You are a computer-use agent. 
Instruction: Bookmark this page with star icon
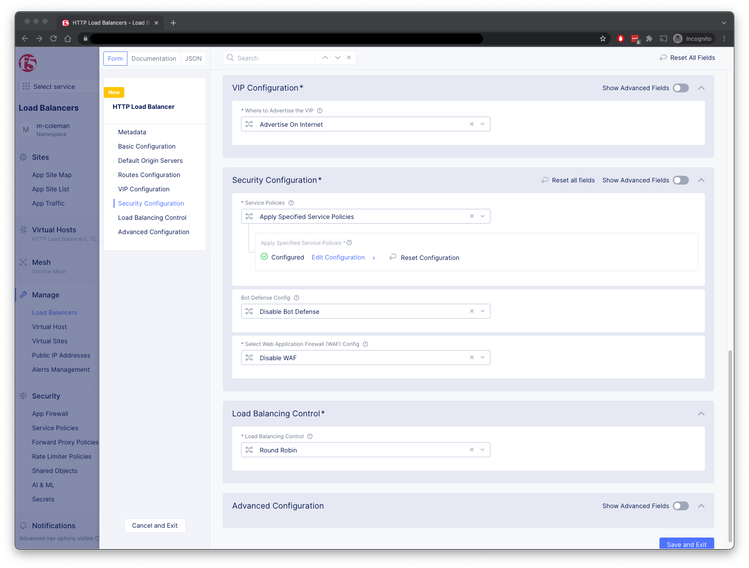coord(603,38)
